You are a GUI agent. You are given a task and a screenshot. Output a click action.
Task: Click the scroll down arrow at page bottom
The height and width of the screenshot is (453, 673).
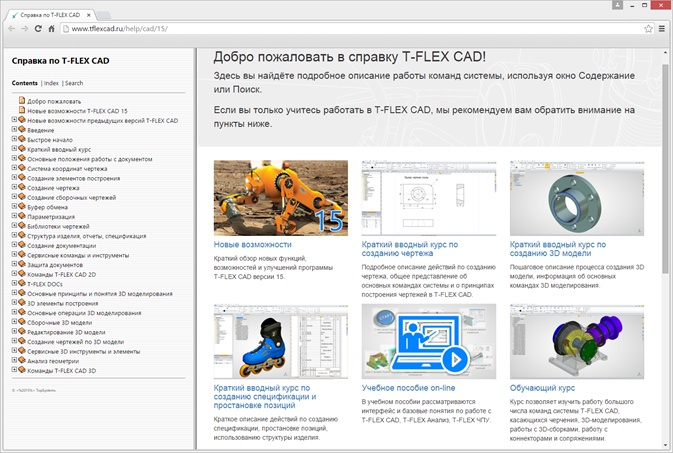665,445
